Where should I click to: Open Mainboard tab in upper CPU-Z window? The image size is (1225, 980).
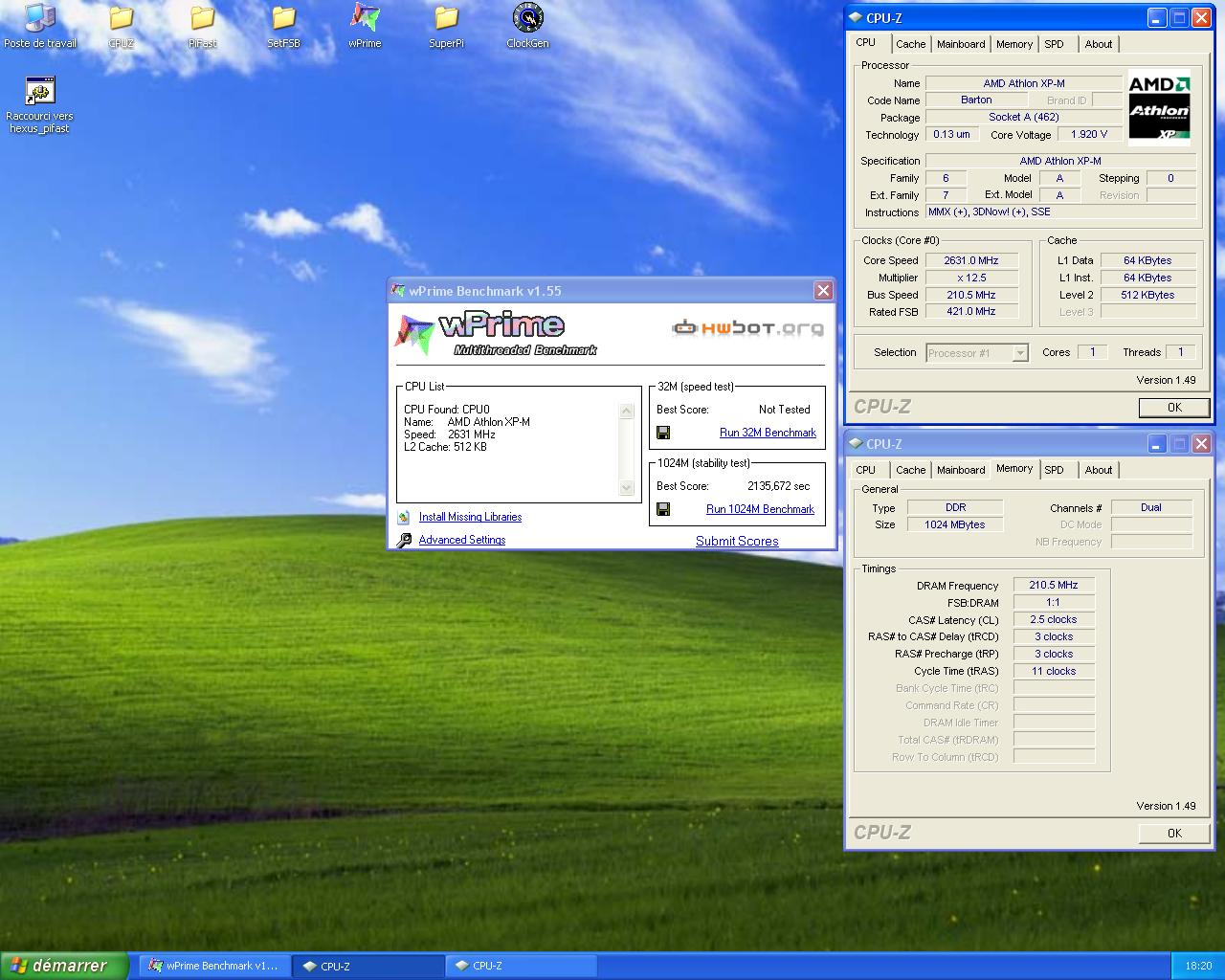point(961,44)
